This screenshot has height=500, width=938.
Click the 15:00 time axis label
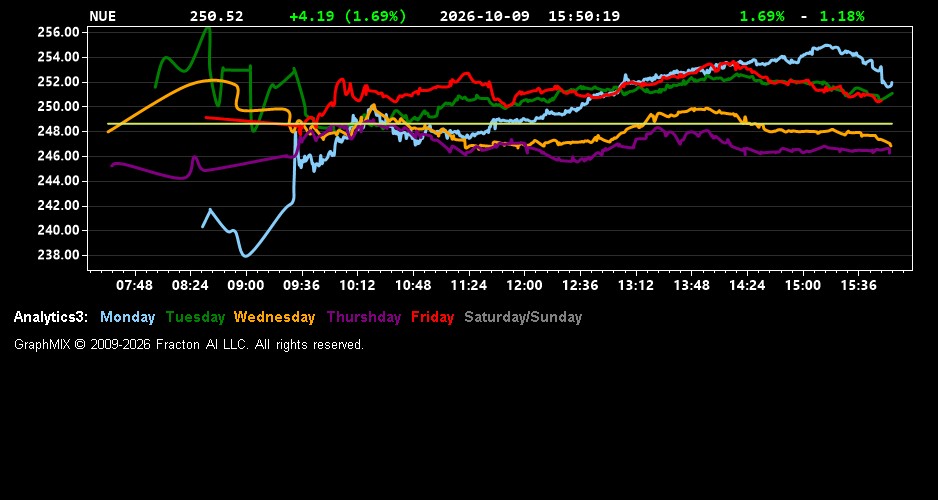click(x=803, y=285)
